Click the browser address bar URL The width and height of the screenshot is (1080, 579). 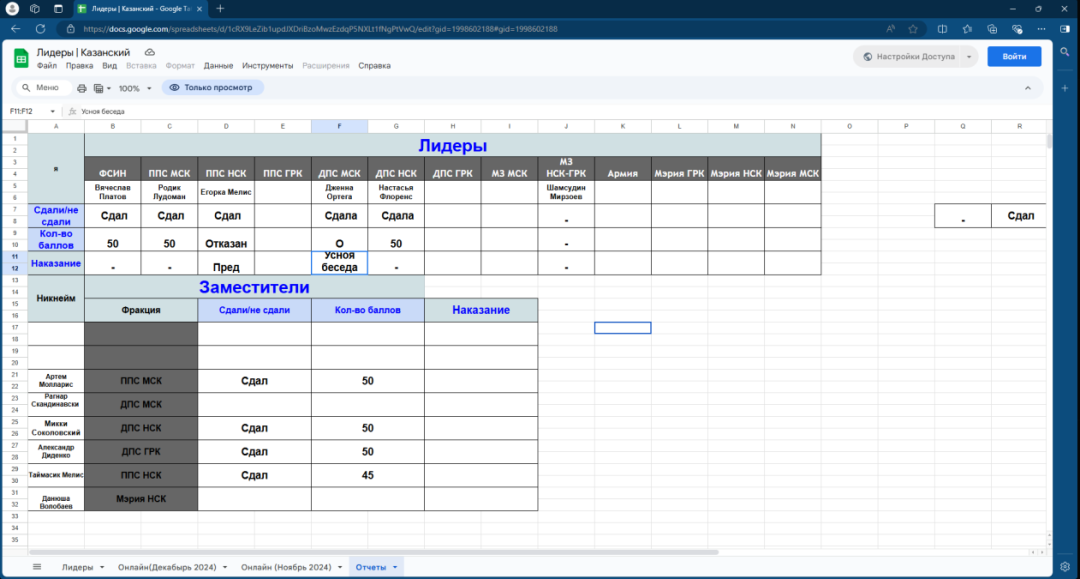click(320, 29)
